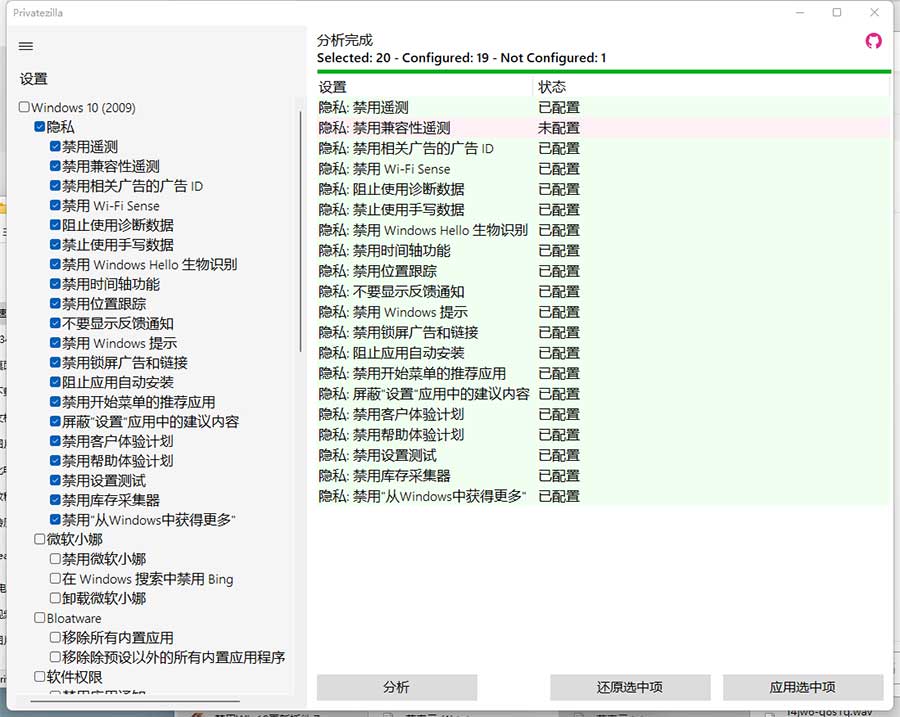Select result row 隐私: 禁用"从Windows中获得更多"
The width and height of the screenshot is (900, 717).
(x=603, y=496)
